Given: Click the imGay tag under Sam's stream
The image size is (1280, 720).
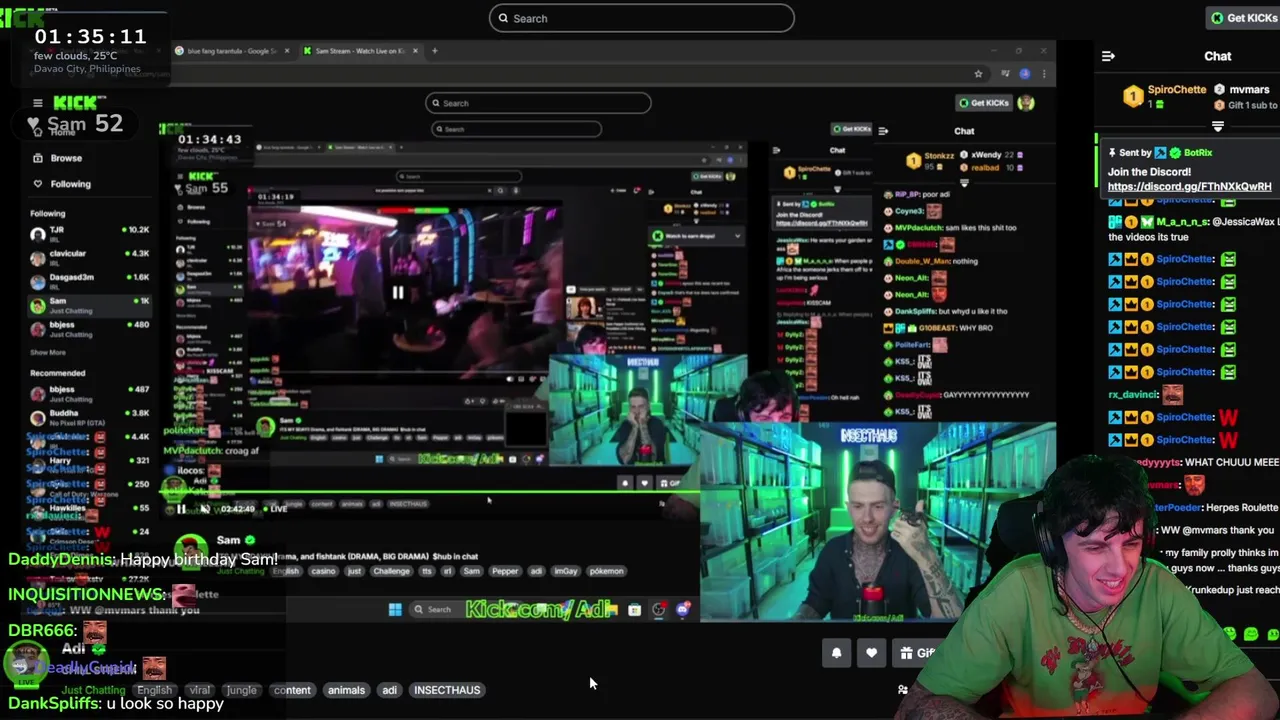Looking at the screenshot, I should coord(566,571).
